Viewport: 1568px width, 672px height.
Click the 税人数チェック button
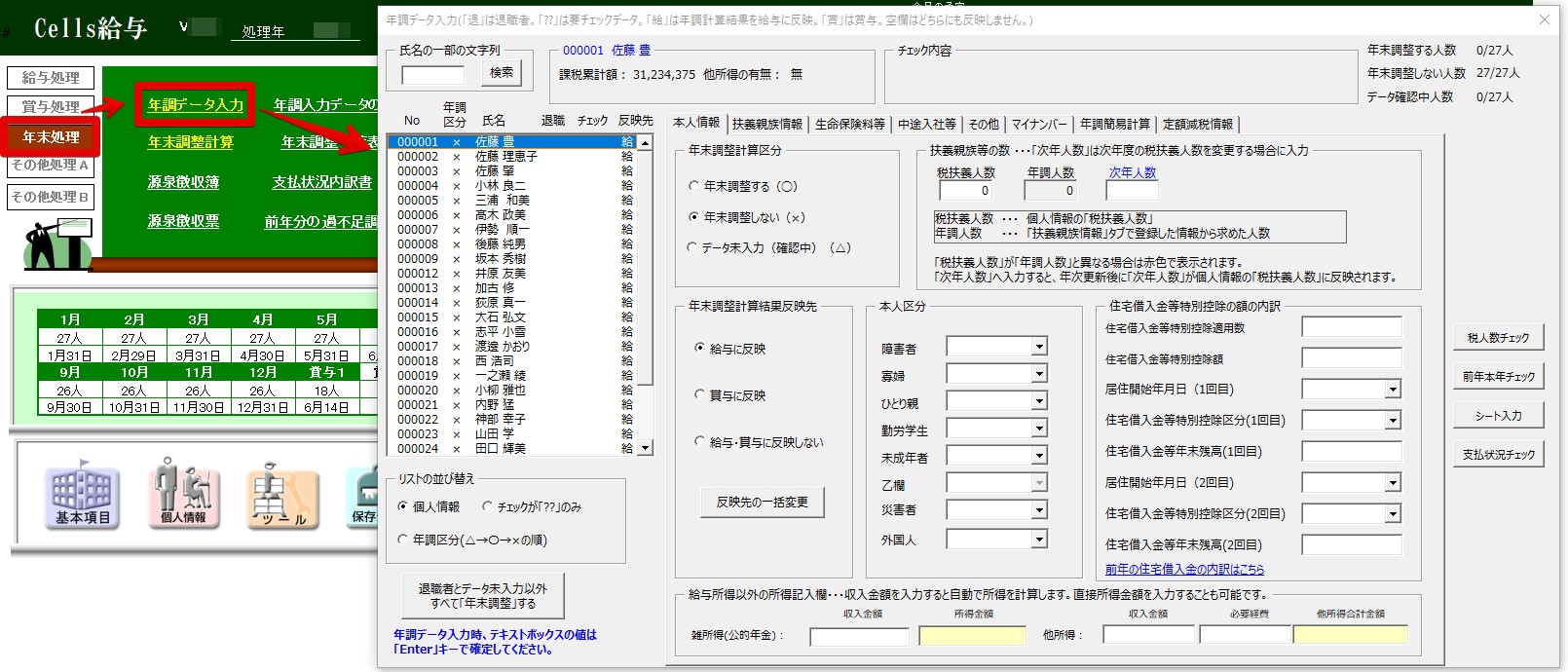(x=1498, y=338)
